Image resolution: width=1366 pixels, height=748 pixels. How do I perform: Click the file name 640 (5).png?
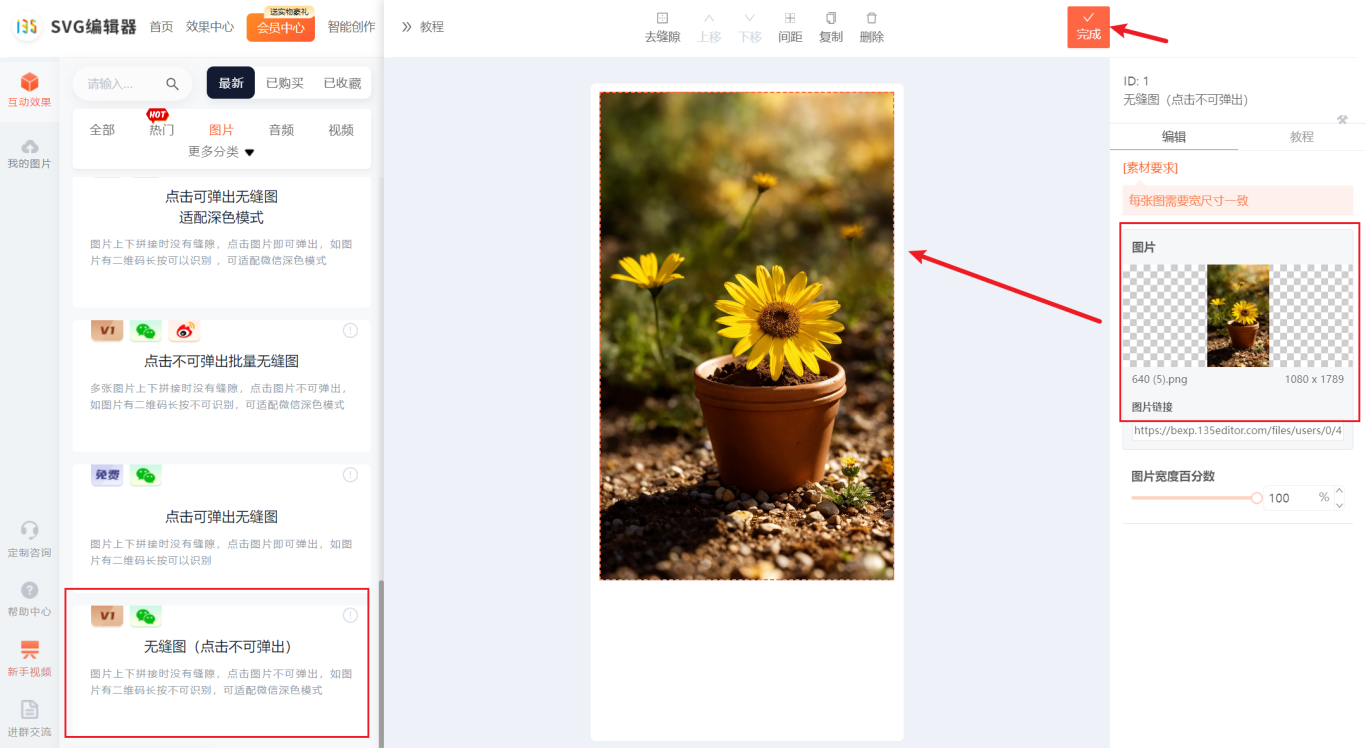tap(1160, 380)
